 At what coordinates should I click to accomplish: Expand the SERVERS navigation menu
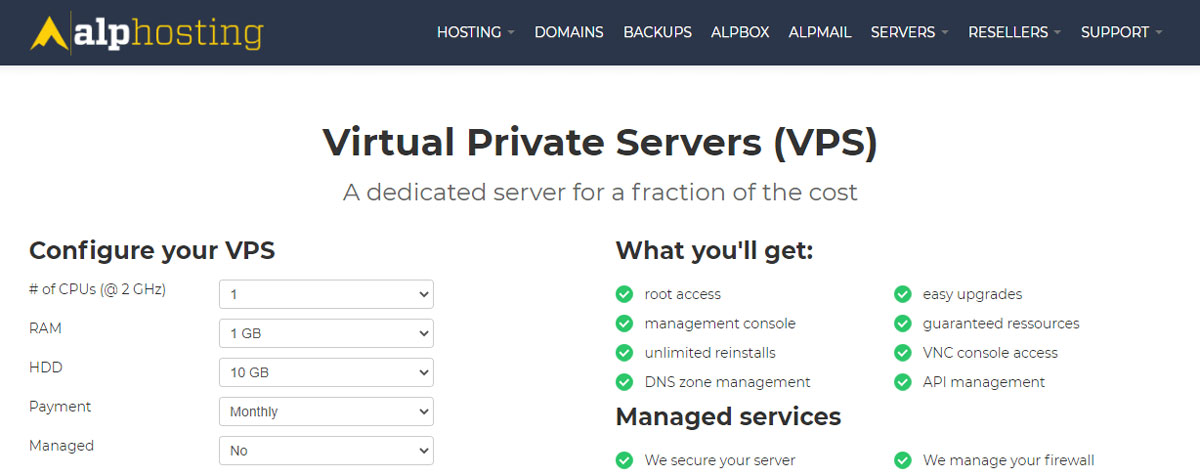(x=910, y=32)
